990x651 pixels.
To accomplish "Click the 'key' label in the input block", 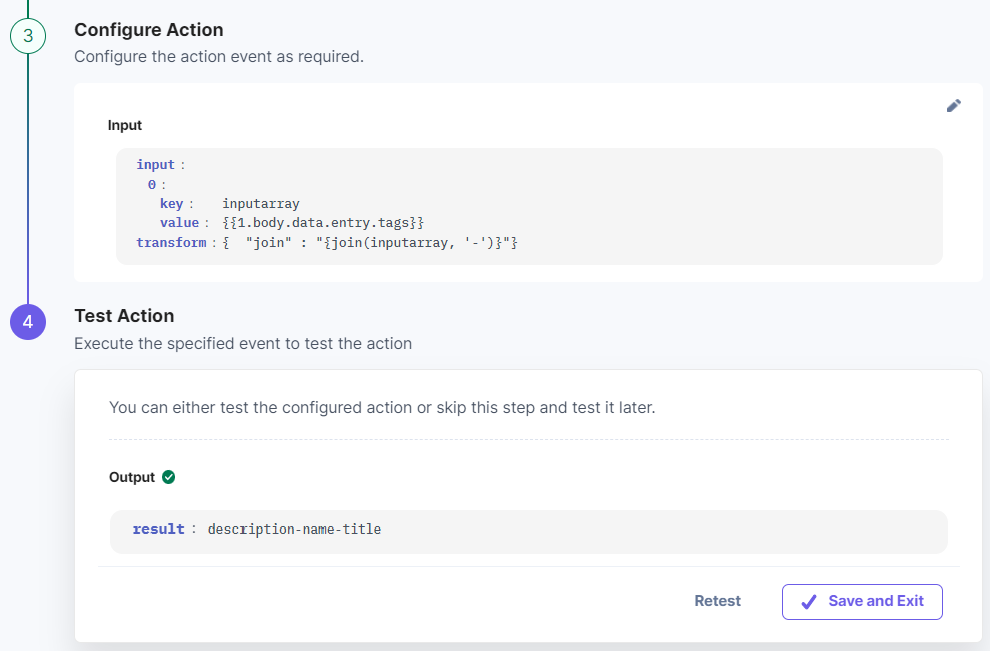I will [x=171, y=203].
